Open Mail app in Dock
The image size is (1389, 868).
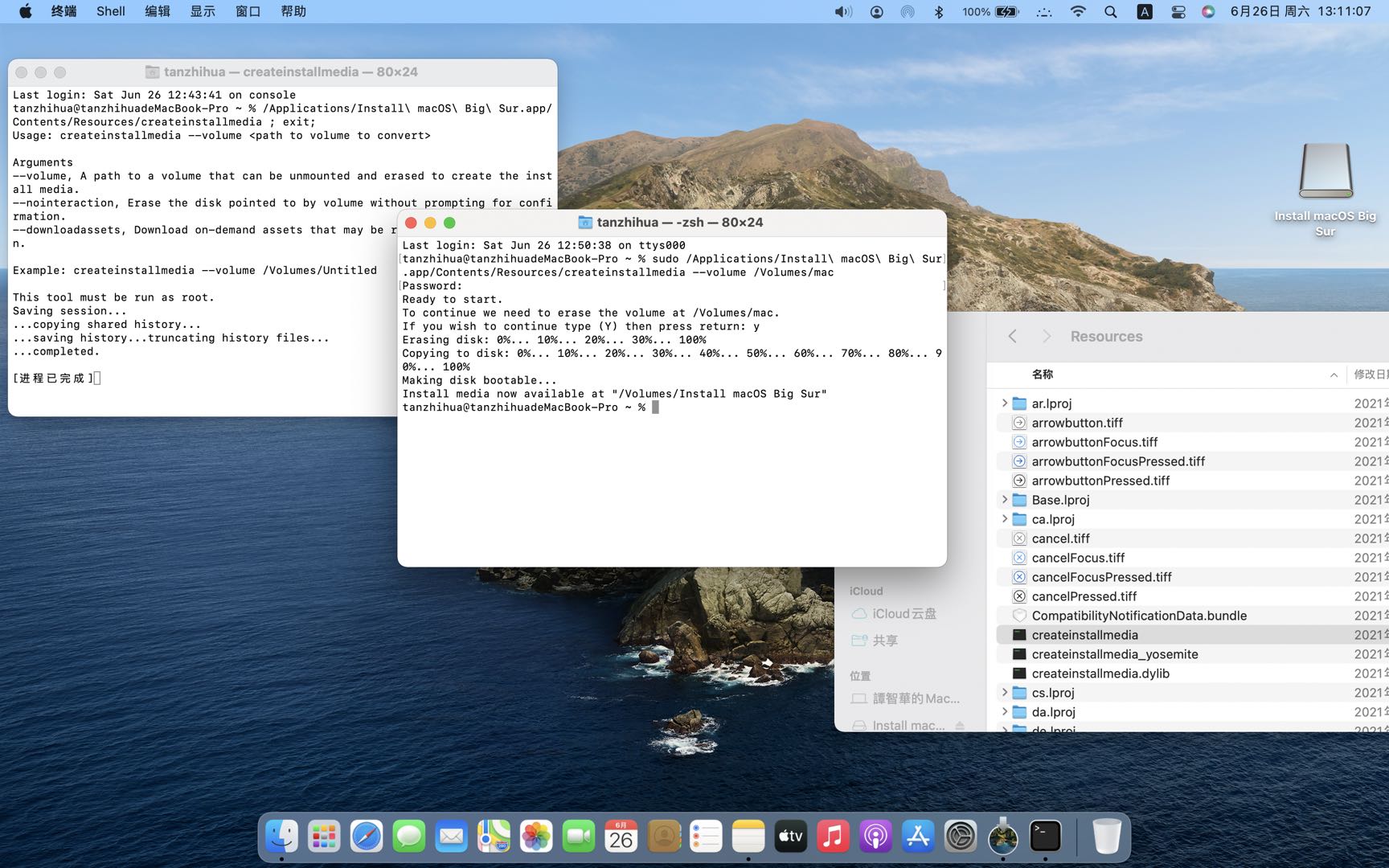click(x=451, y=837)
